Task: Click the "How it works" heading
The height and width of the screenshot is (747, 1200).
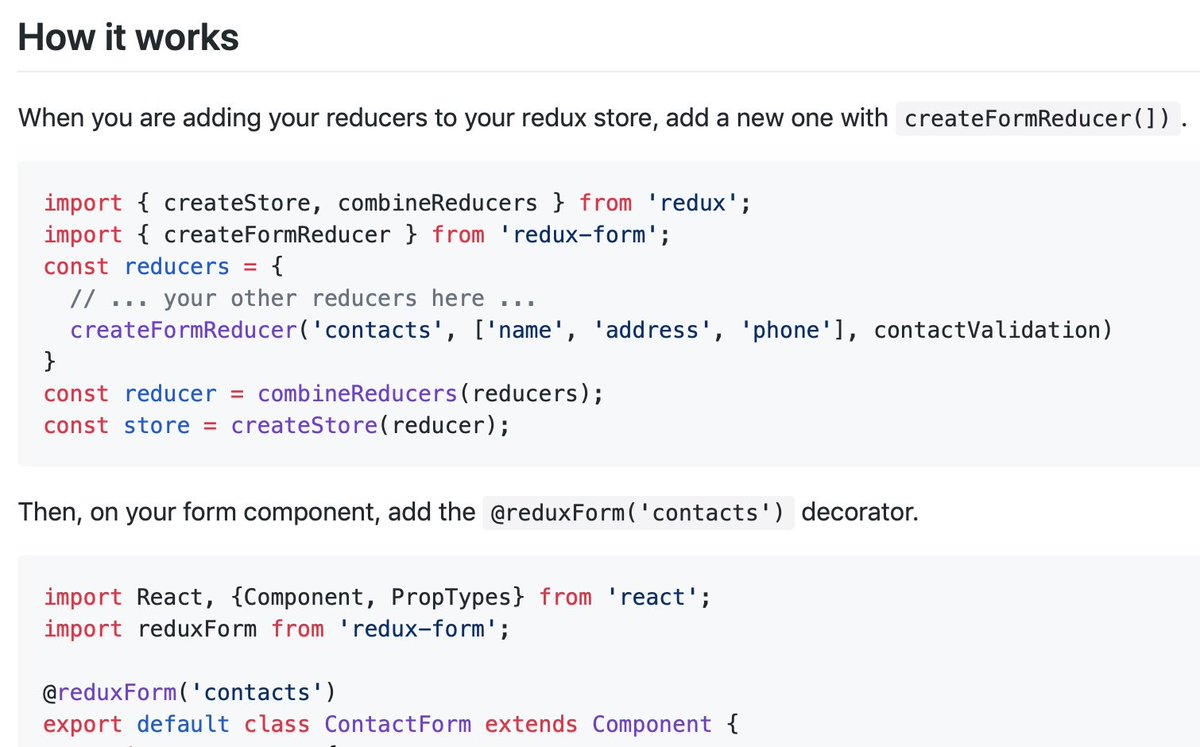Action: [x=128, y=38]
